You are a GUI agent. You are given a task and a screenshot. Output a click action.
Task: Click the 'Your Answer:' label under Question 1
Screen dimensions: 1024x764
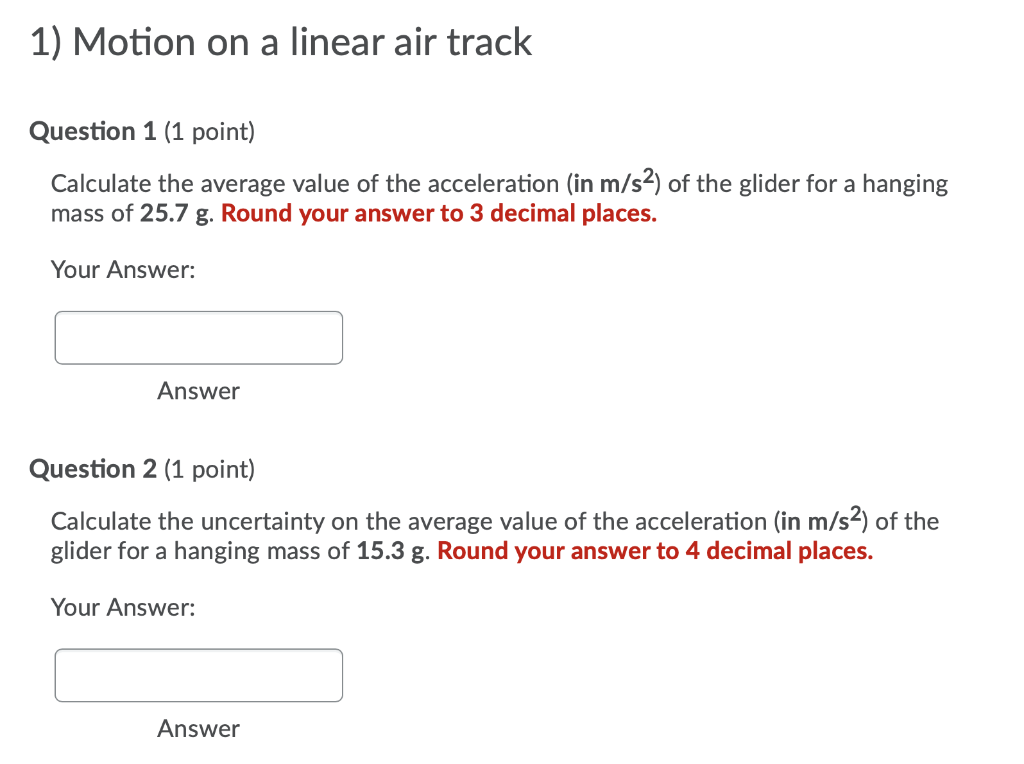(x=123, y=270)
